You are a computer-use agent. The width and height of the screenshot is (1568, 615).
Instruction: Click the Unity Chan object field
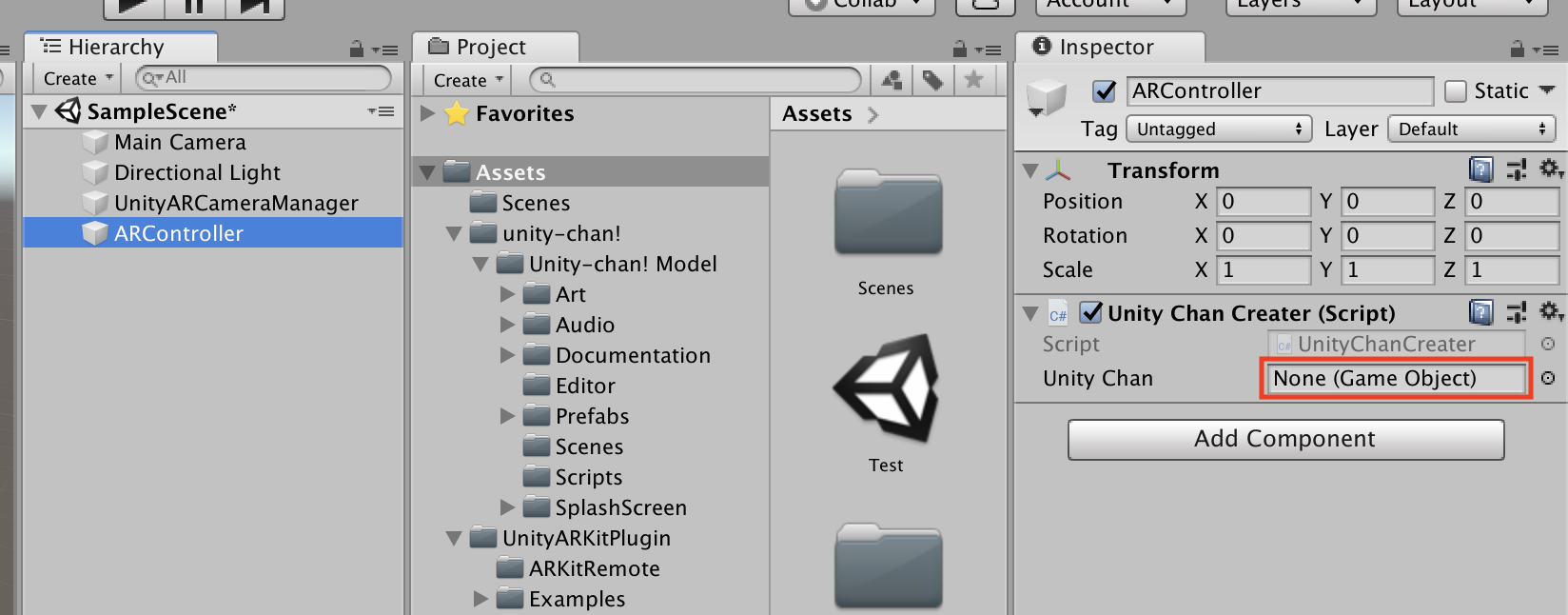click(x=1395, y=378)
